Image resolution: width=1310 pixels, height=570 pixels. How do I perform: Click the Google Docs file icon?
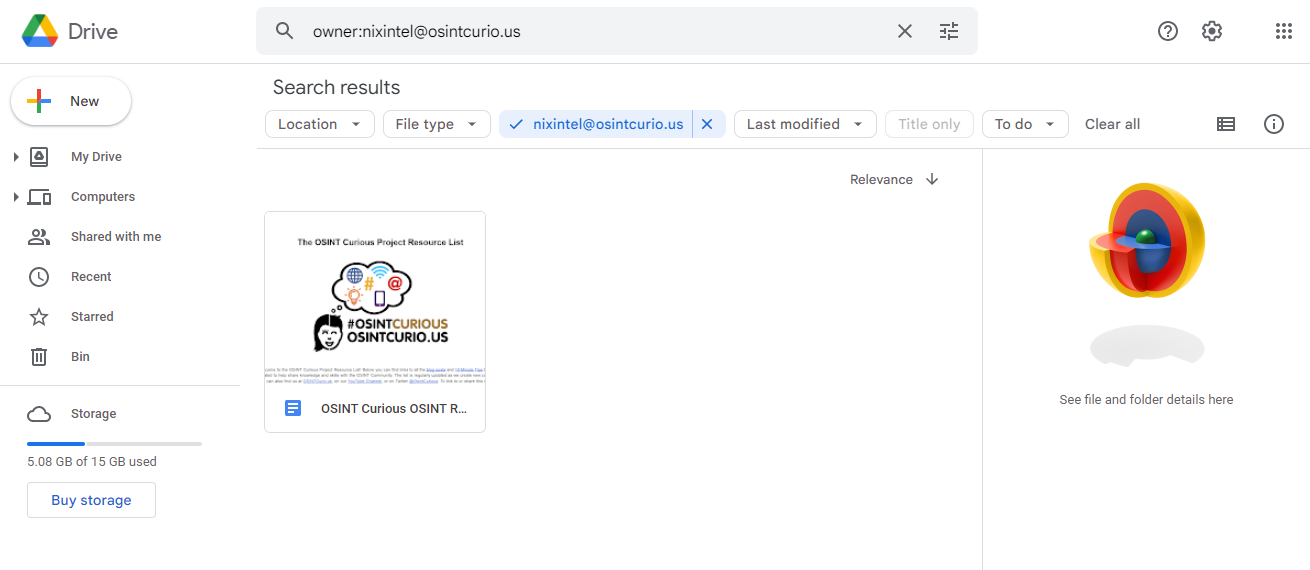pyautogui.click(x=293, y=408)
